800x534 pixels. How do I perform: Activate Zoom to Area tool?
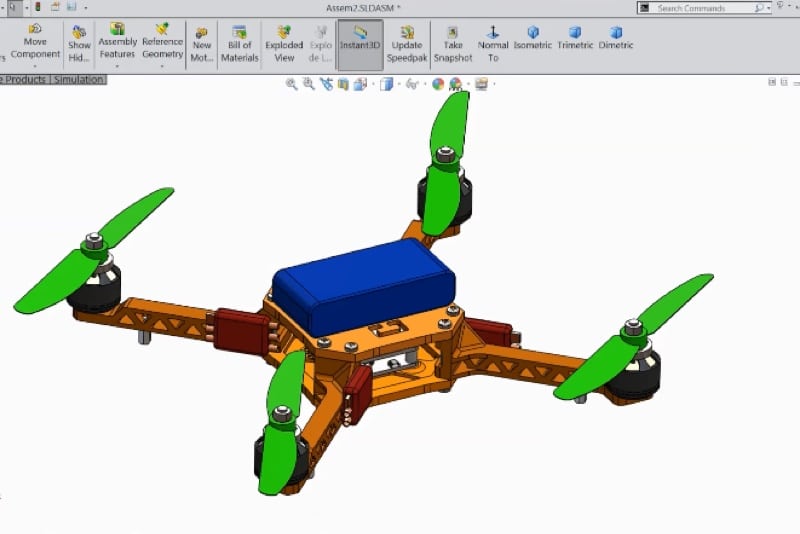click(308, 84)
